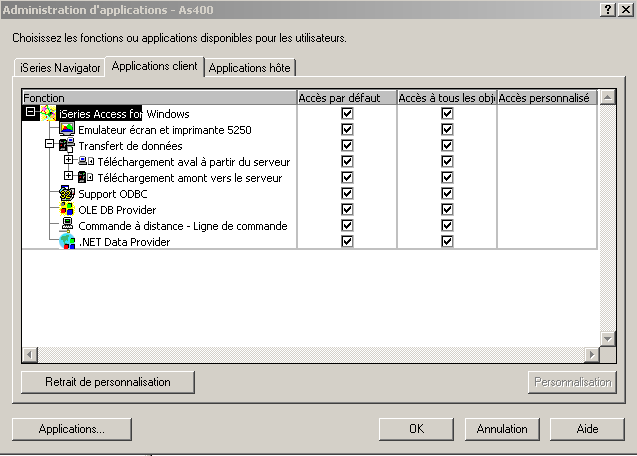The image size is (637, 456).
Task: Select the Transfert de données row label
Action: (x=130, y=145)
